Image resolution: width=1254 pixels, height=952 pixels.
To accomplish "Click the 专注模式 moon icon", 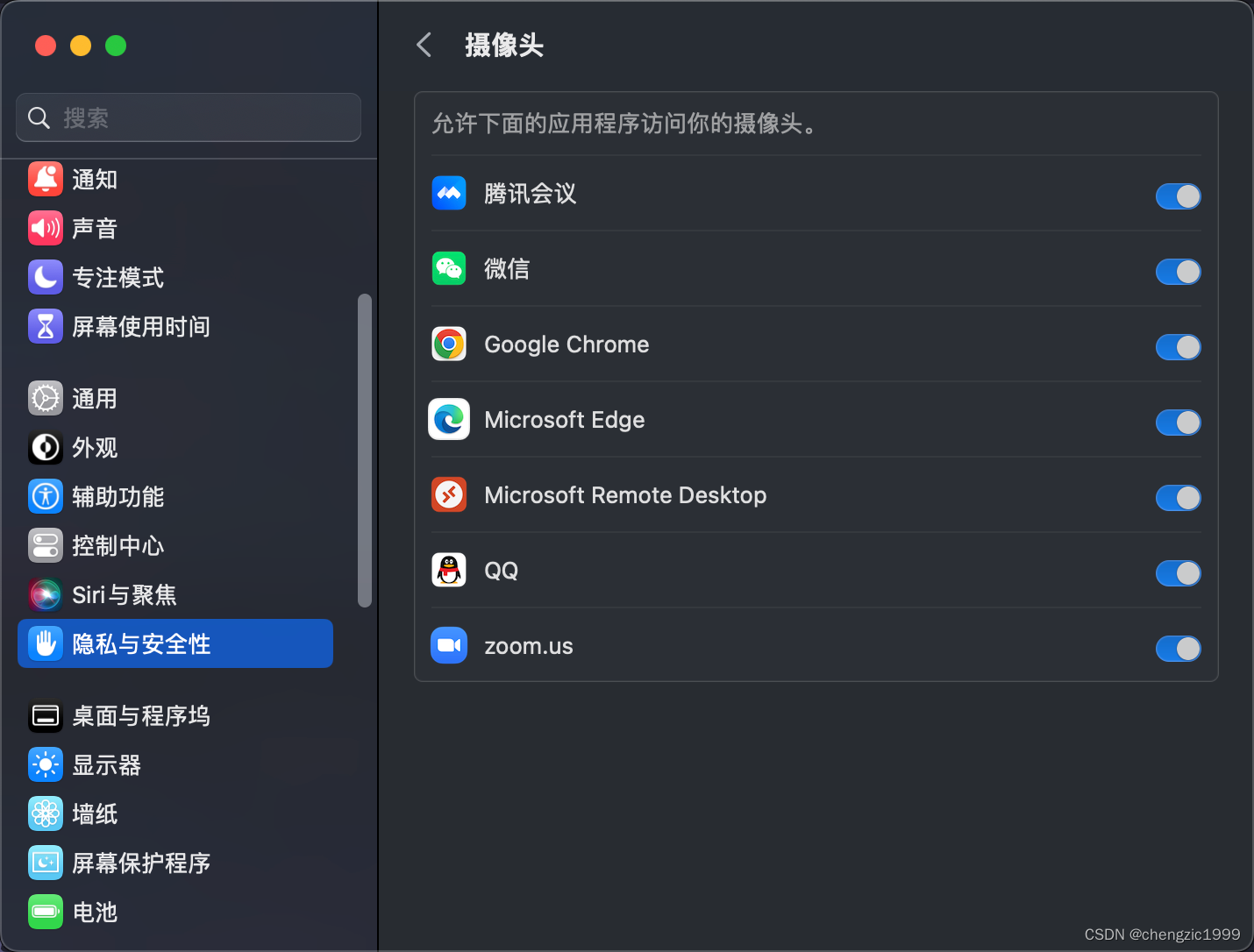I will coord(46,277).
